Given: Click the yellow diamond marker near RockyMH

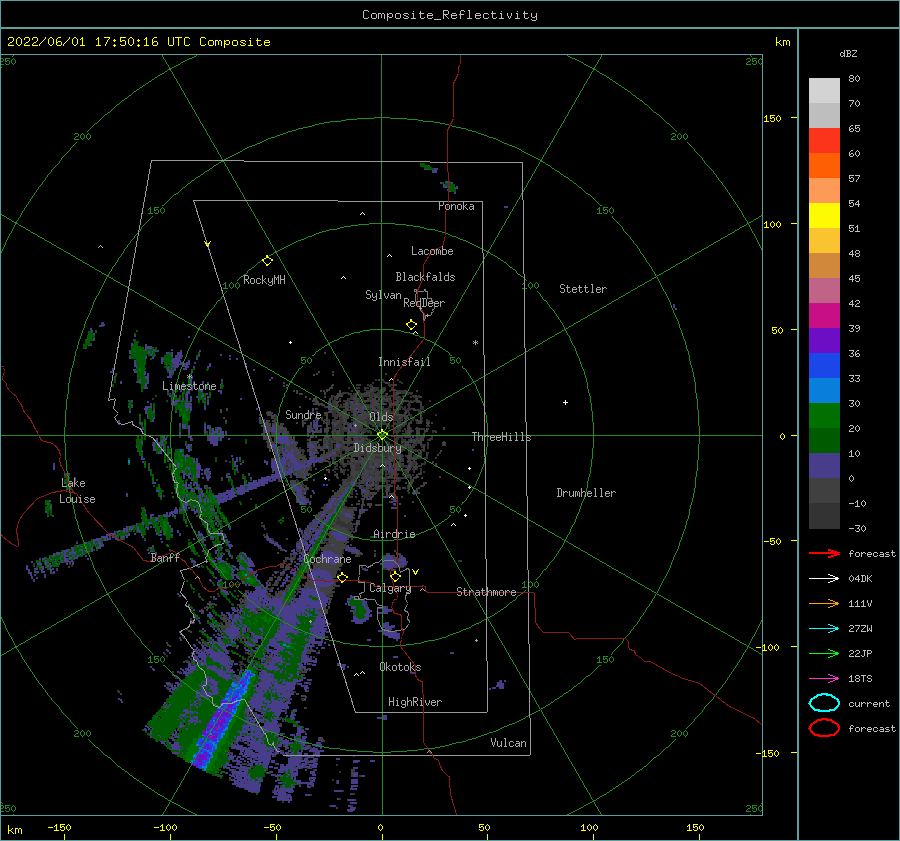Looking at the screenshot, I should (x=267, y=261).
